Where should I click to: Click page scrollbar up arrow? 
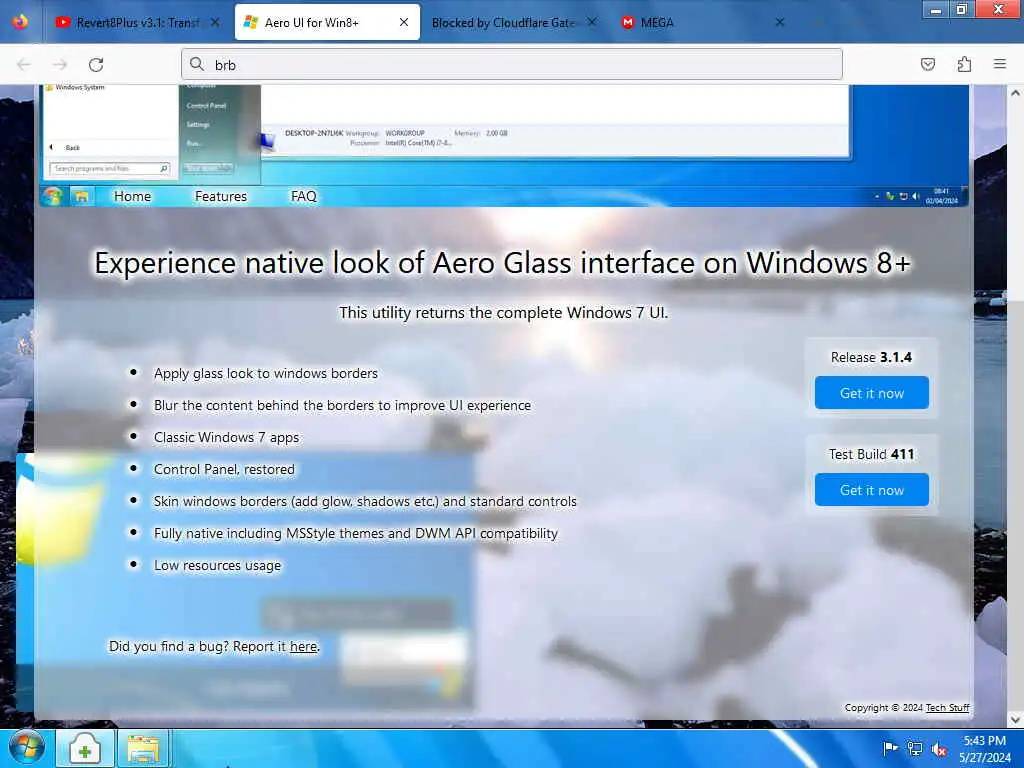(x=1015, y=93)
